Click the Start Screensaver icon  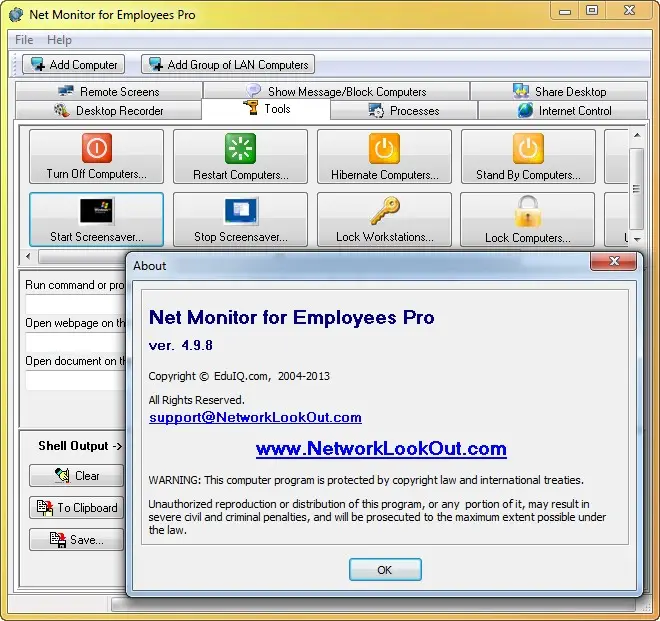click(96, 211)
